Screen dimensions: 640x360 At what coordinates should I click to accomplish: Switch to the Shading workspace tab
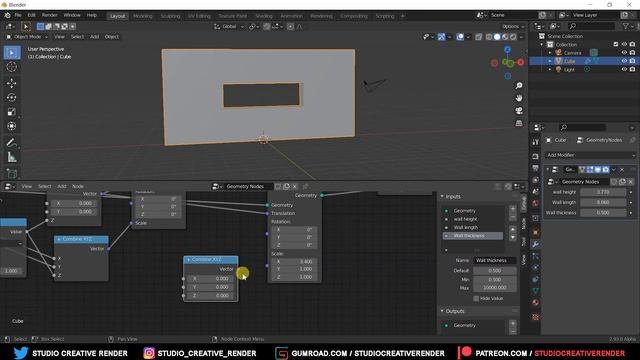click(264, 16)
